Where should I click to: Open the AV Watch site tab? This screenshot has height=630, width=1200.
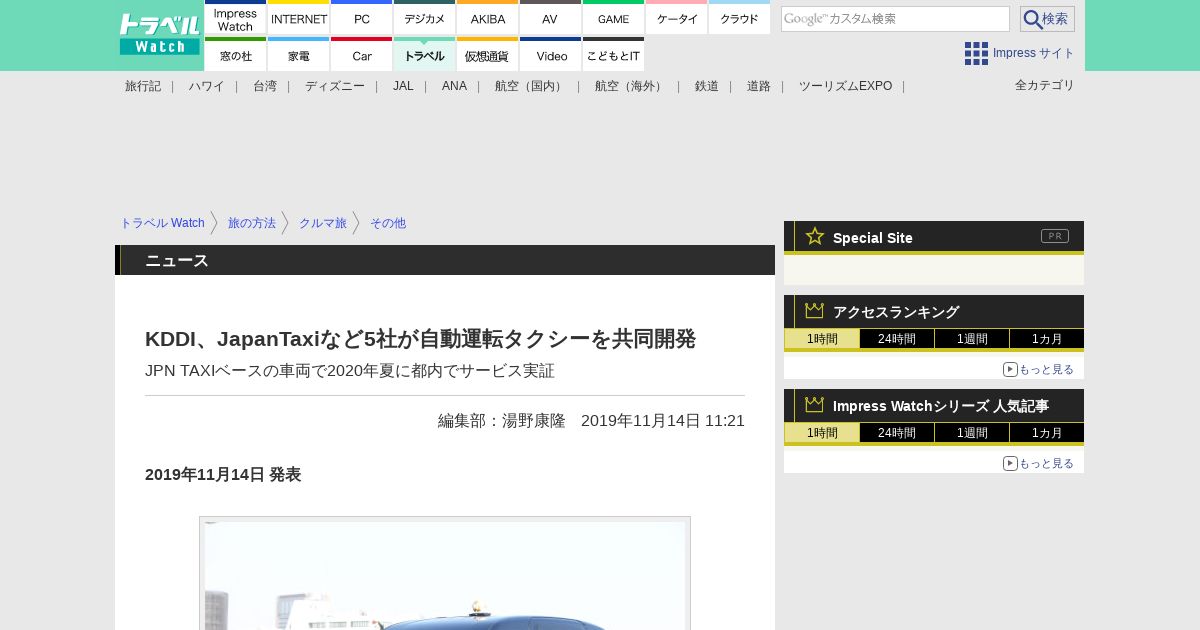coord(551,18)
